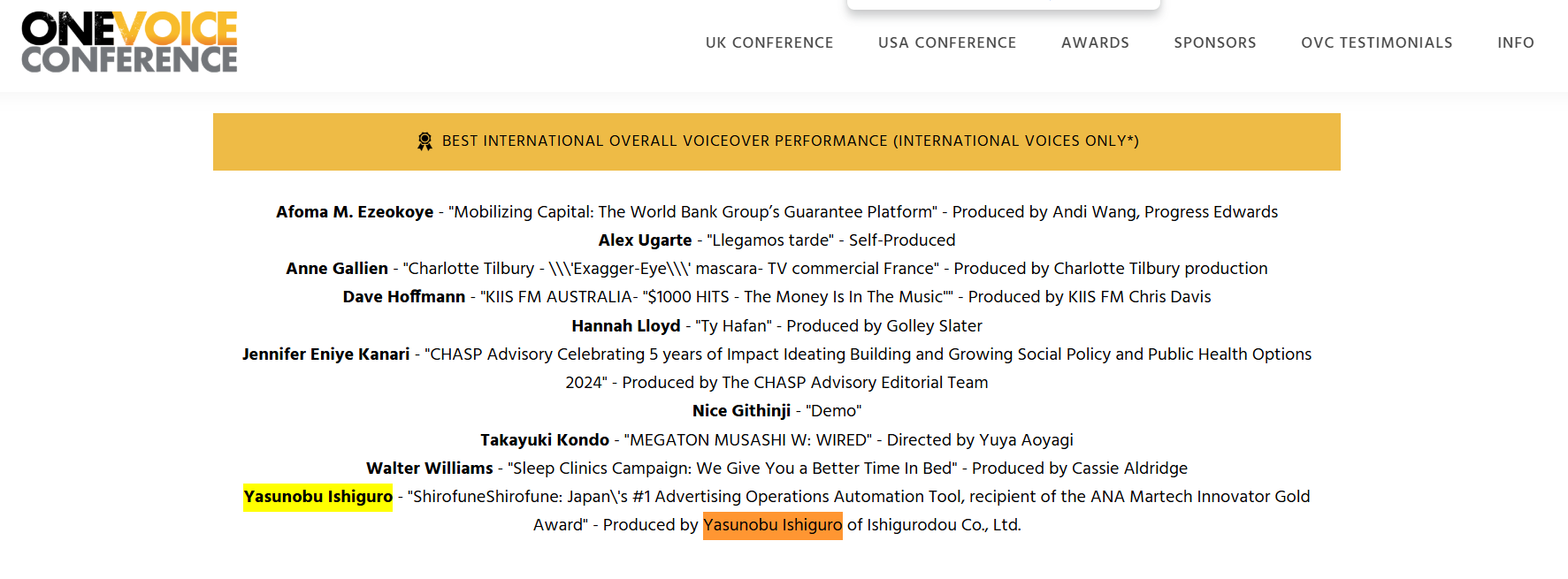Click "Produced by Andi Wang, Progress Edwards"
1568x579 pixels.
coord(1115,212)
